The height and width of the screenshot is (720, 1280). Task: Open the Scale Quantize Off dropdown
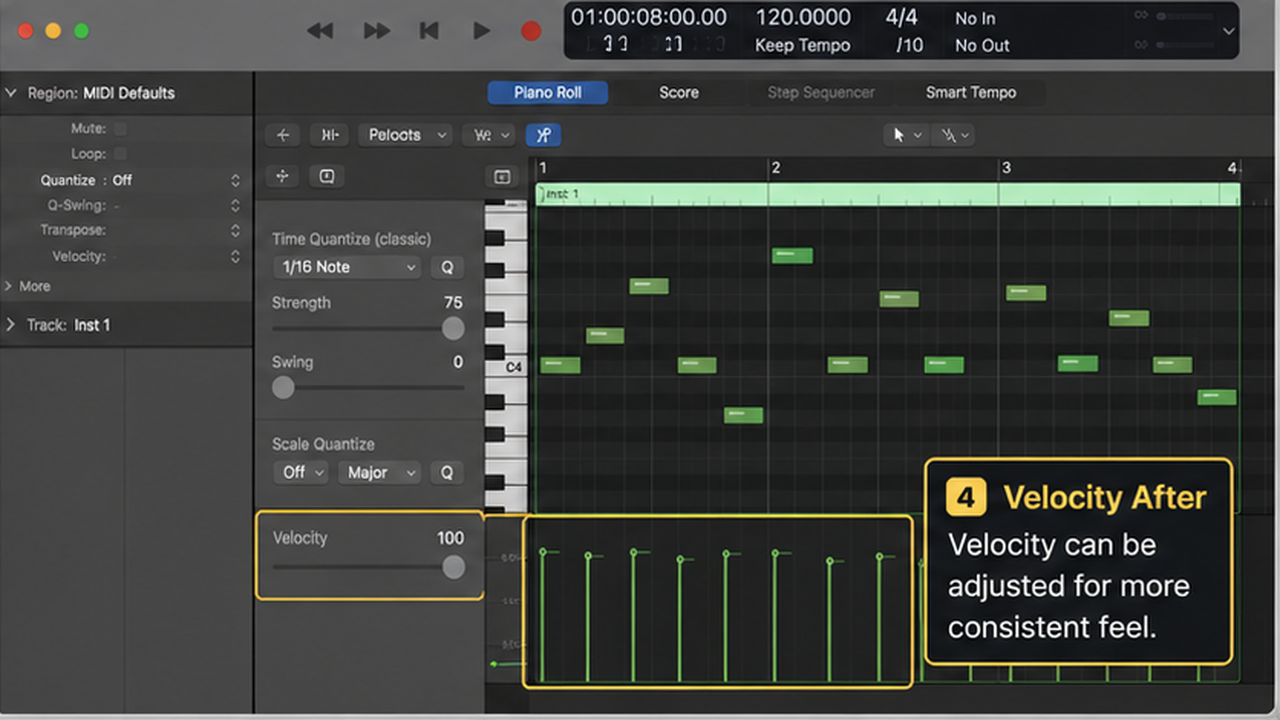pos(301,472)
